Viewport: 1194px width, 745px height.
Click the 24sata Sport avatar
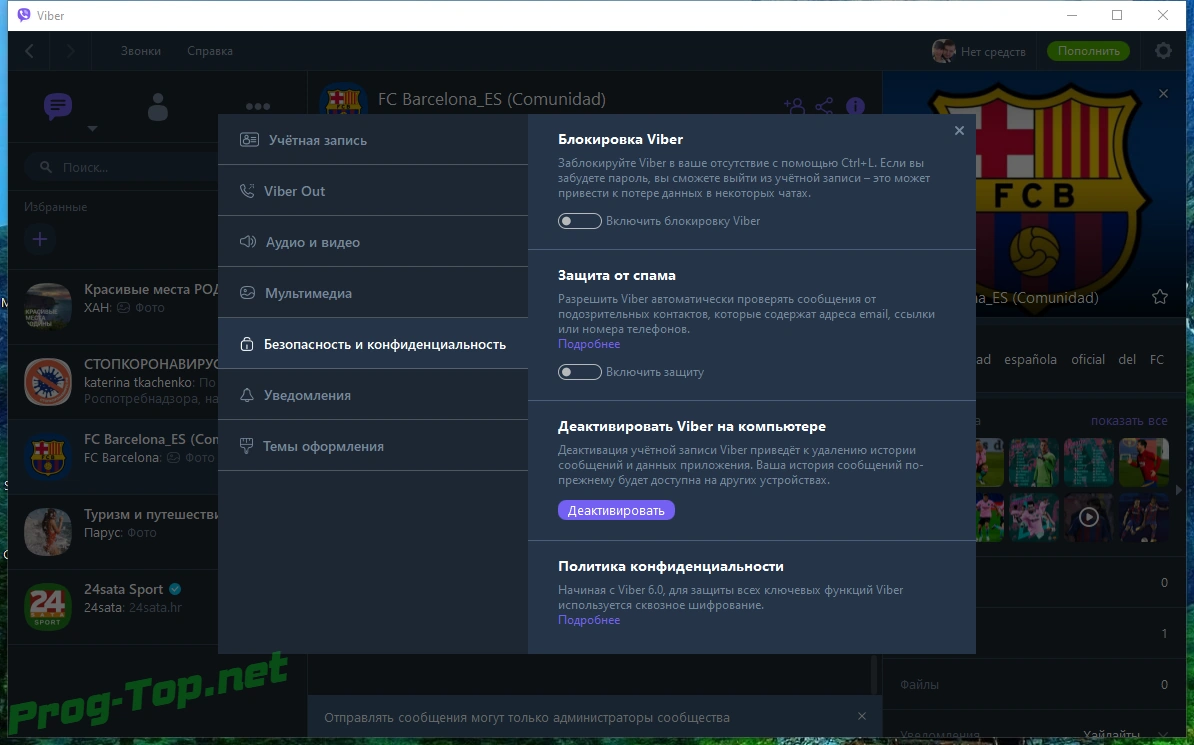48,607
